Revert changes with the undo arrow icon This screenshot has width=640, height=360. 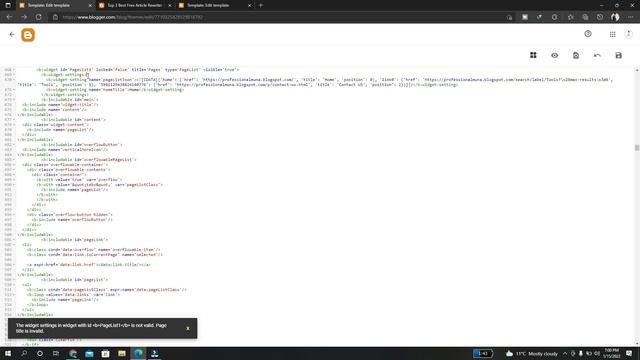(x=597, y=55)
